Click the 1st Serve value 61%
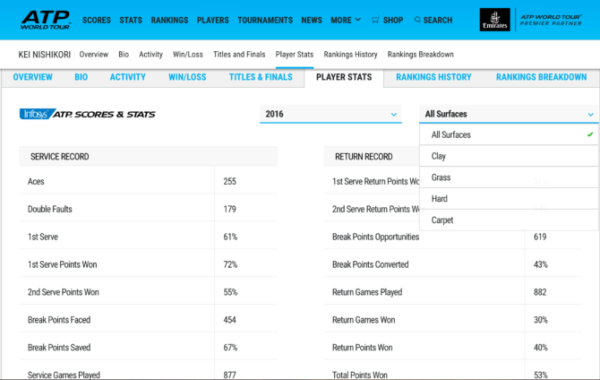600x380 pixels. coord(230,237)
